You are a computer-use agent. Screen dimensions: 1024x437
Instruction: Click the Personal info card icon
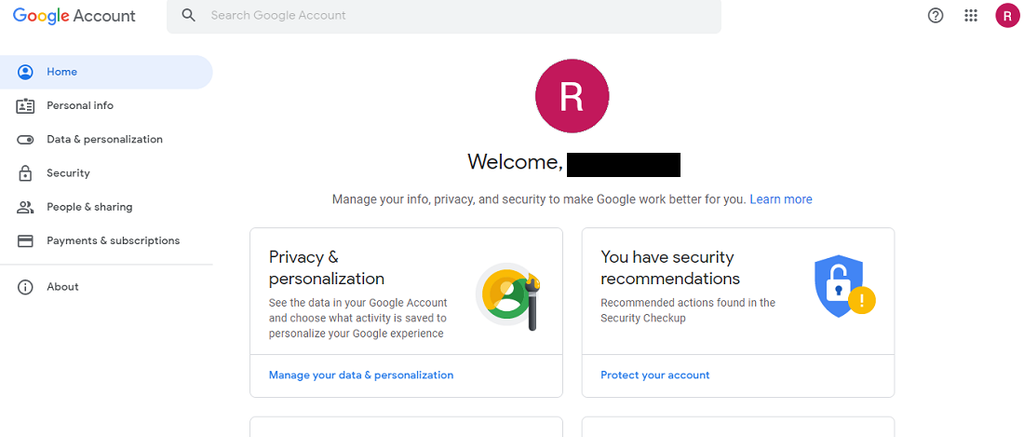tap(26, 106)
